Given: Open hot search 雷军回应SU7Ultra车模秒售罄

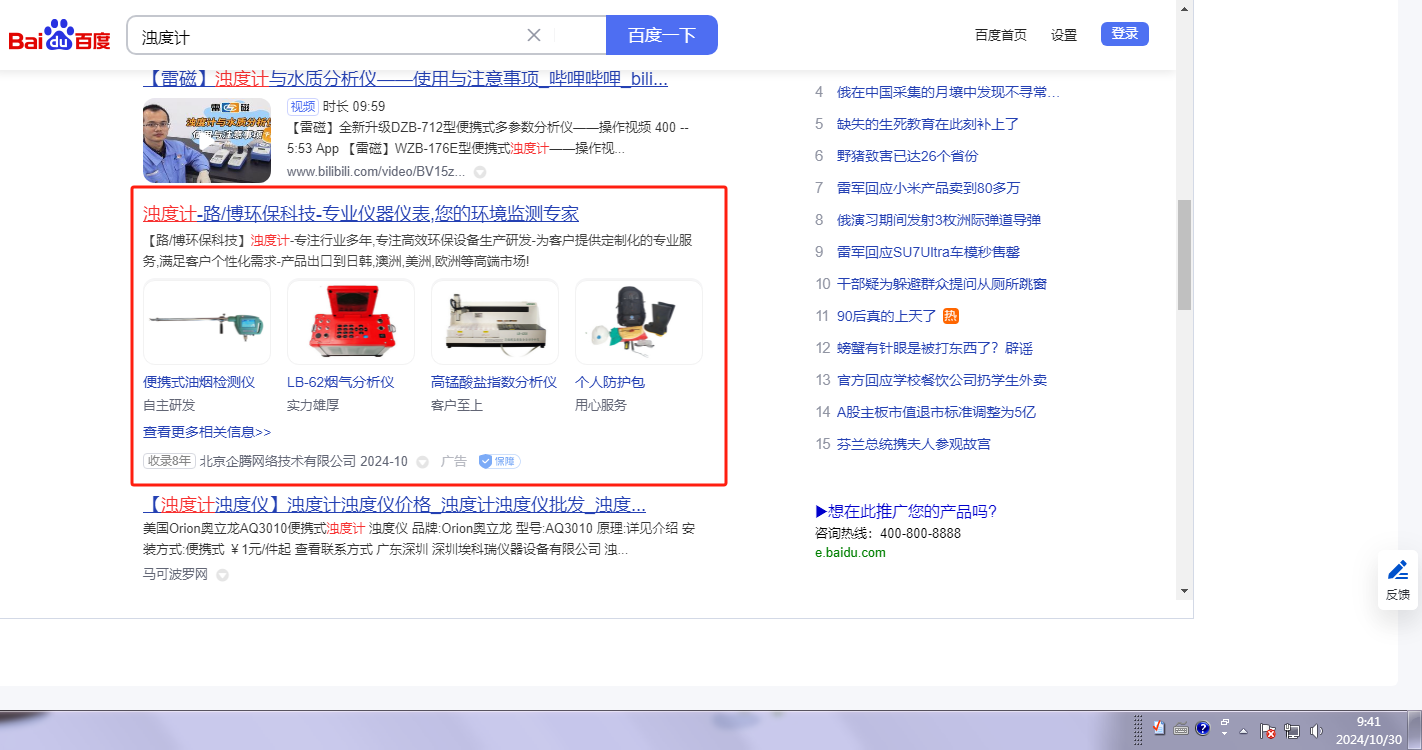Looking at the screenshot, I should (929, 252).
